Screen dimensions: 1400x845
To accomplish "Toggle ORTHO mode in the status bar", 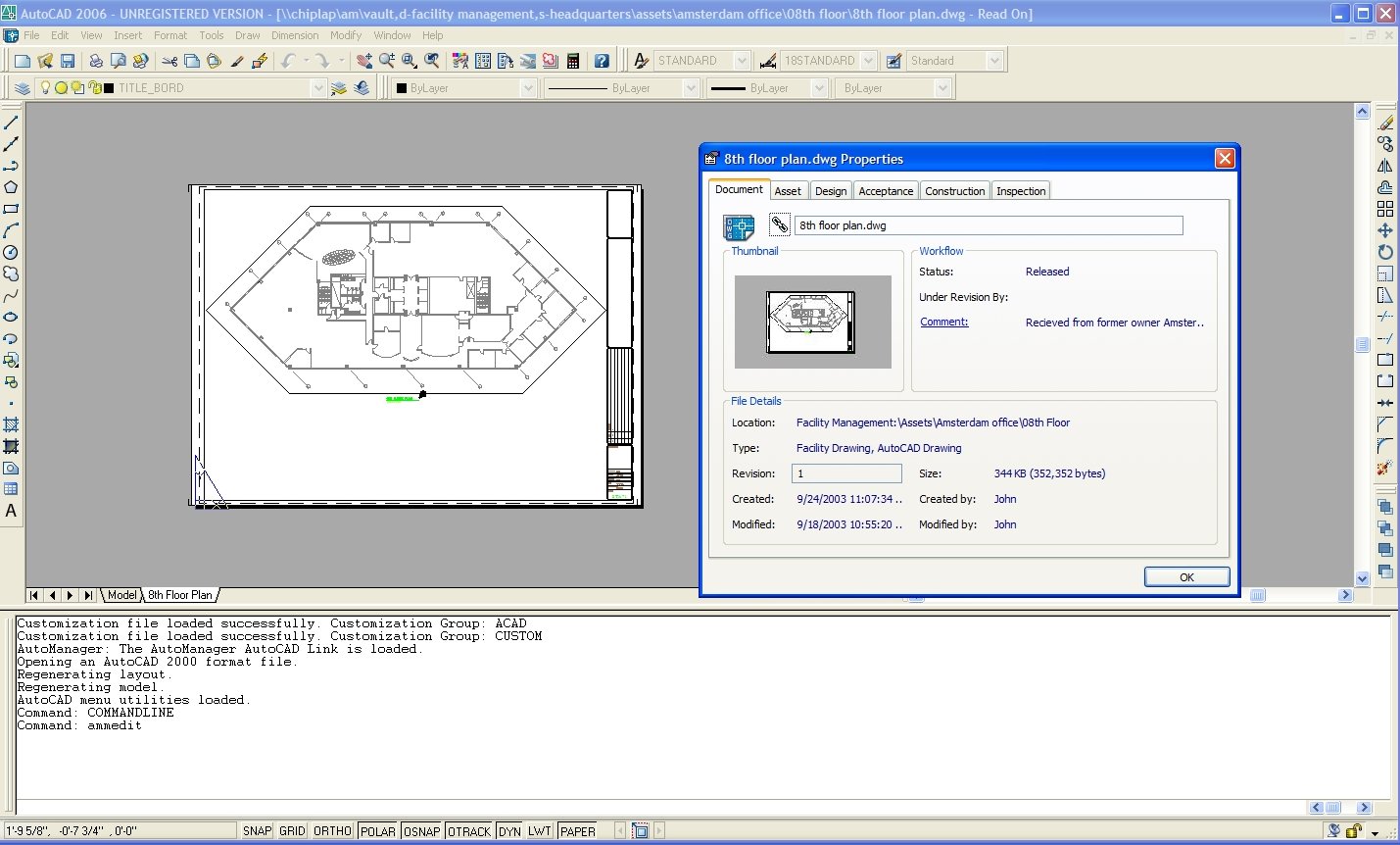I will pos(332,830).
